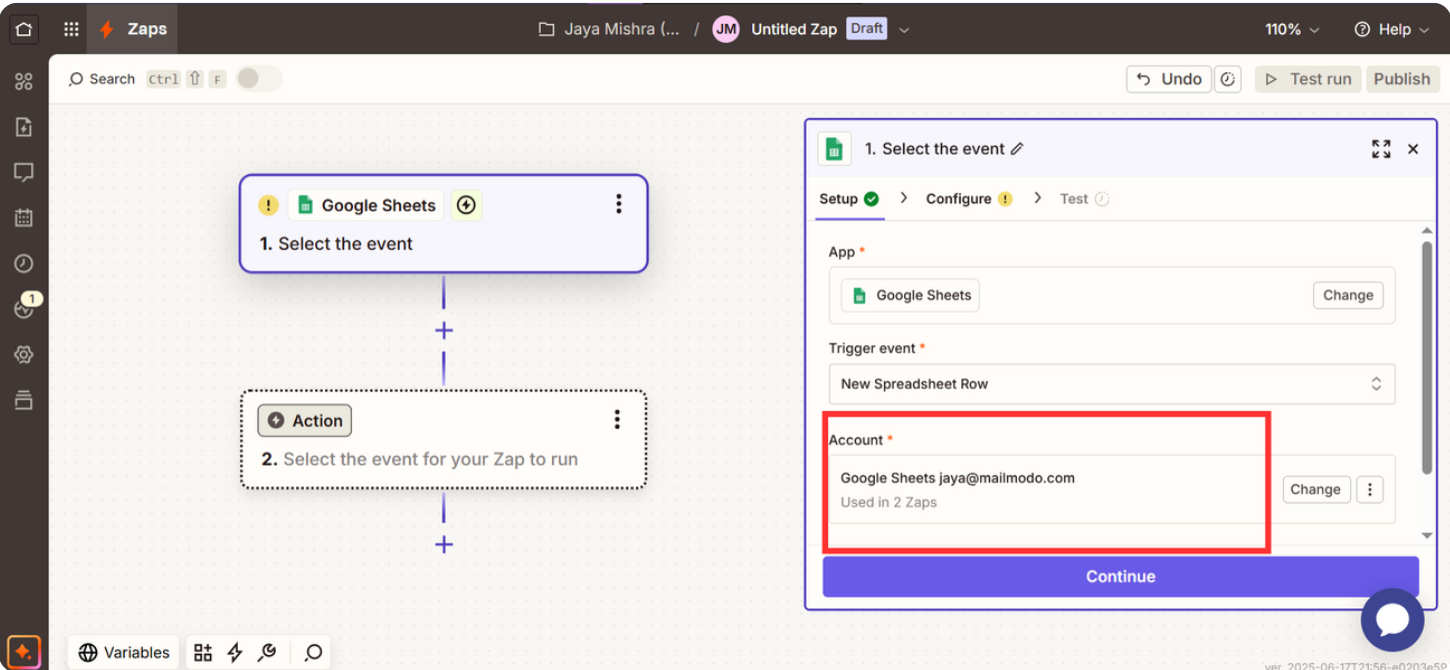Click the yellow warning icon on trigger step

268,205
